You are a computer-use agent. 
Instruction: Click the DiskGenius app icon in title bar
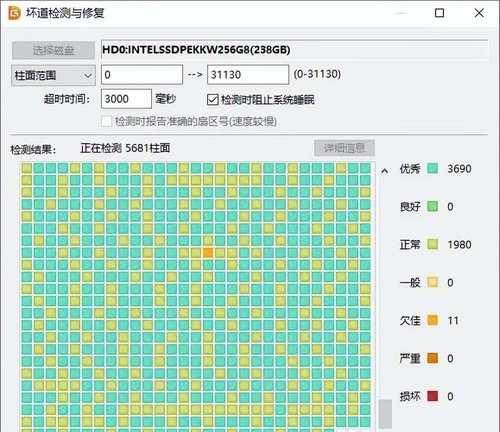click(x=14, y=13)
